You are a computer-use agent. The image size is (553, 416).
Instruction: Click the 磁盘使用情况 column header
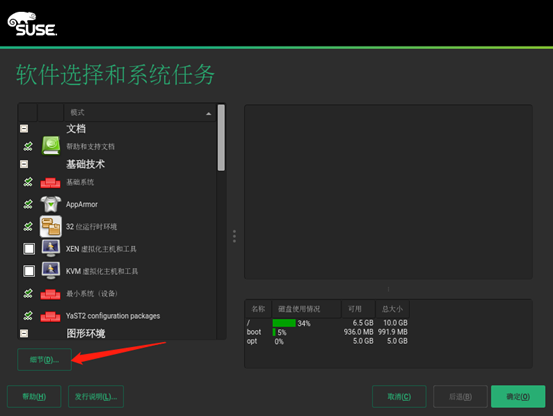[x=306, y=309]
